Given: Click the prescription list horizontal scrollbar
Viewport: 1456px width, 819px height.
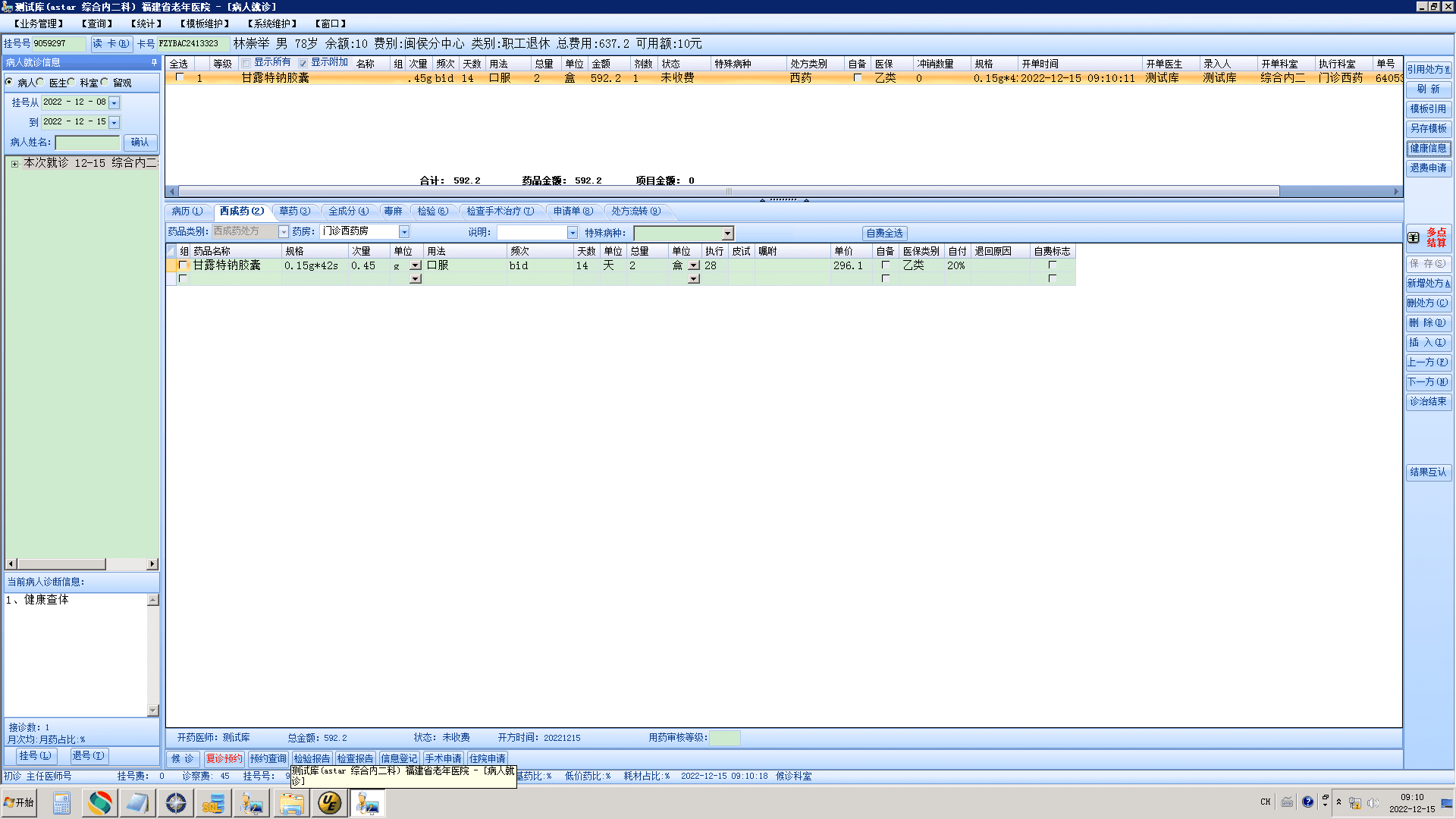Looking at the screenshot, I should 728,192.
